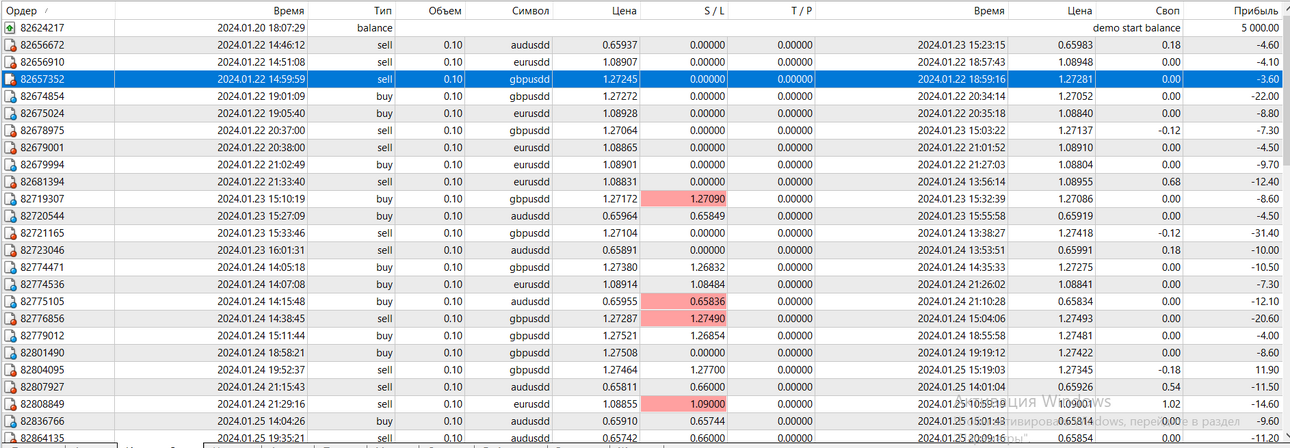Click the order icon beside 82774536
This screenshot has width=1290, height=448.
pos(10,284)
